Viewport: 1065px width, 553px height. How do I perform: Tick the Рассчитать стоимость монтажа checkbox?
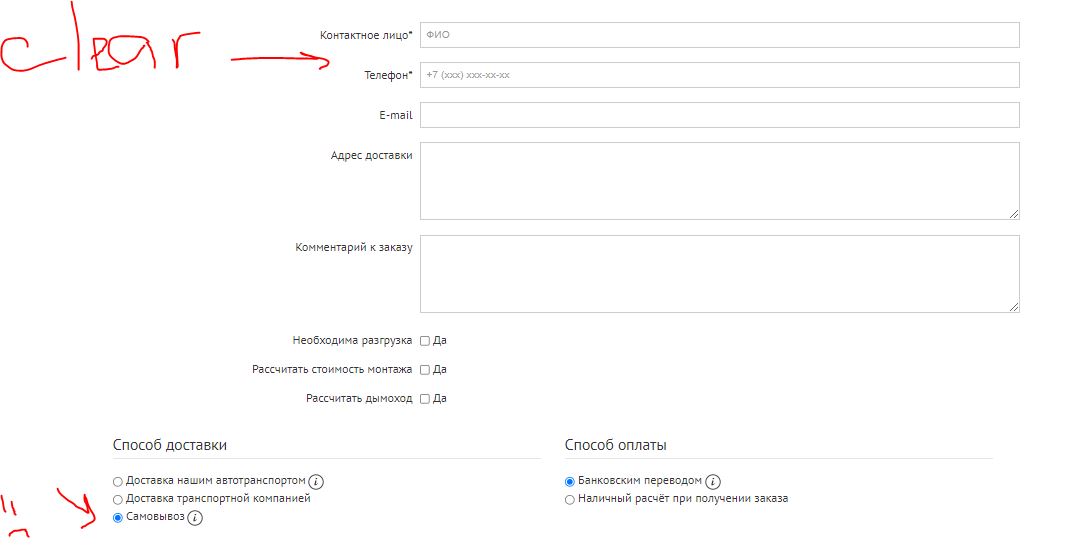tap(425, 370)
